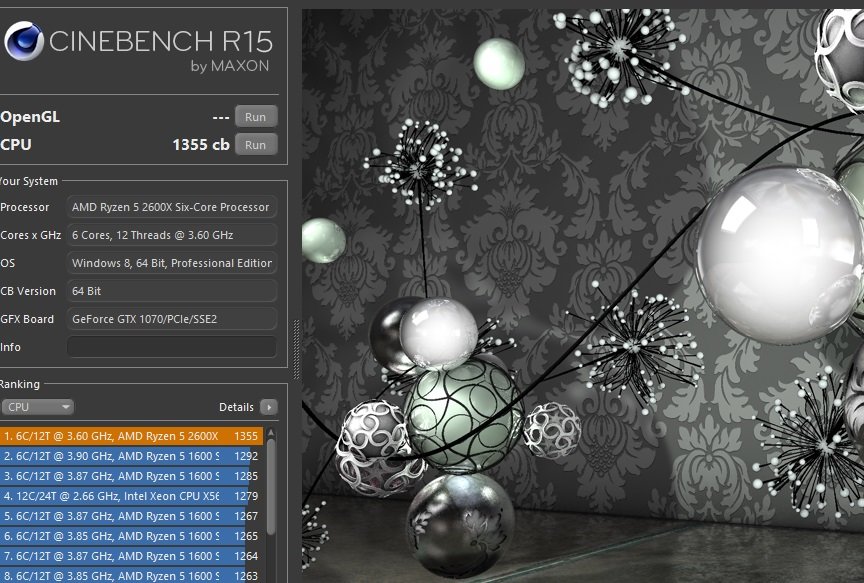Image resolution: width=864 pixels, height=583 pixels.
Task: Run the OpenGL benchmark
Action: tap(256, 117)
